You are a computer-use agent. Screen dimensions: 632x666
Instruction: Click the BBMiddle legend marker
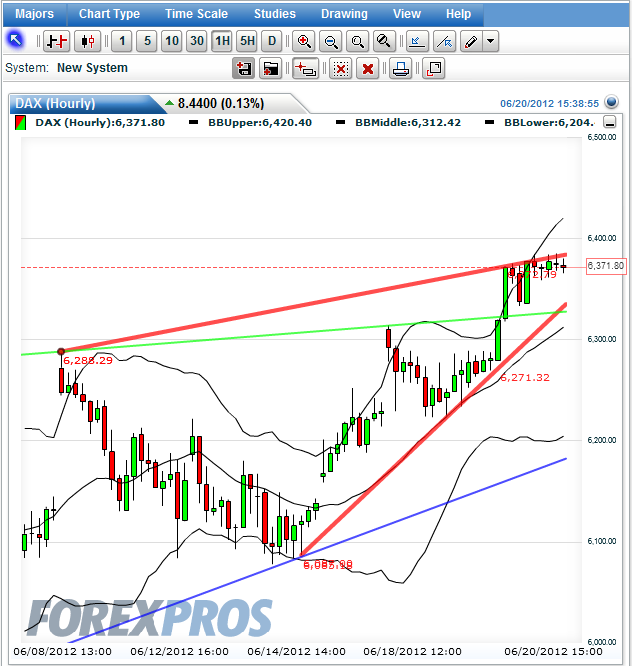[340, 123]
